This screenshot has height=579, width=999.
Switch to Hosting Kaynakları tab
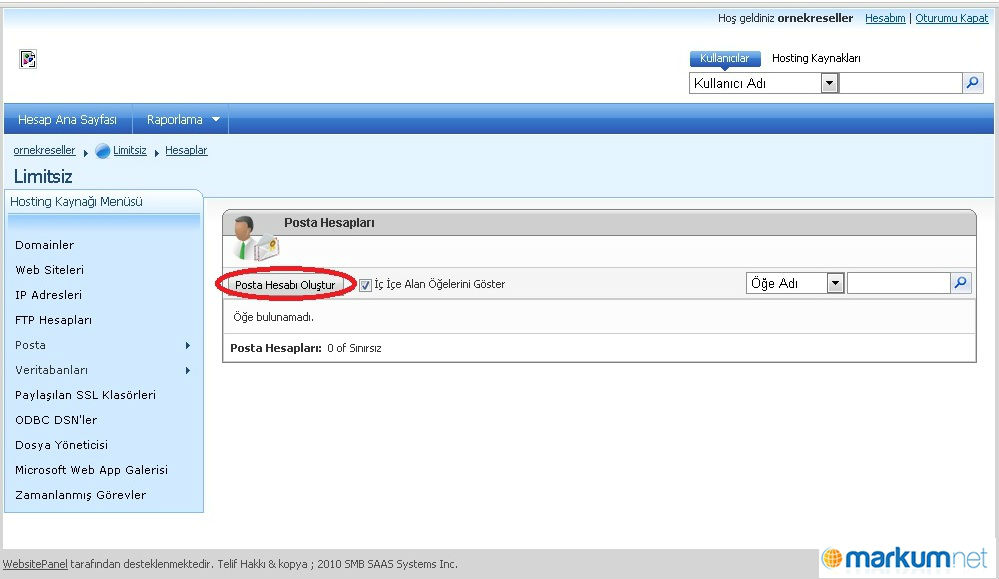coord(816,58)
